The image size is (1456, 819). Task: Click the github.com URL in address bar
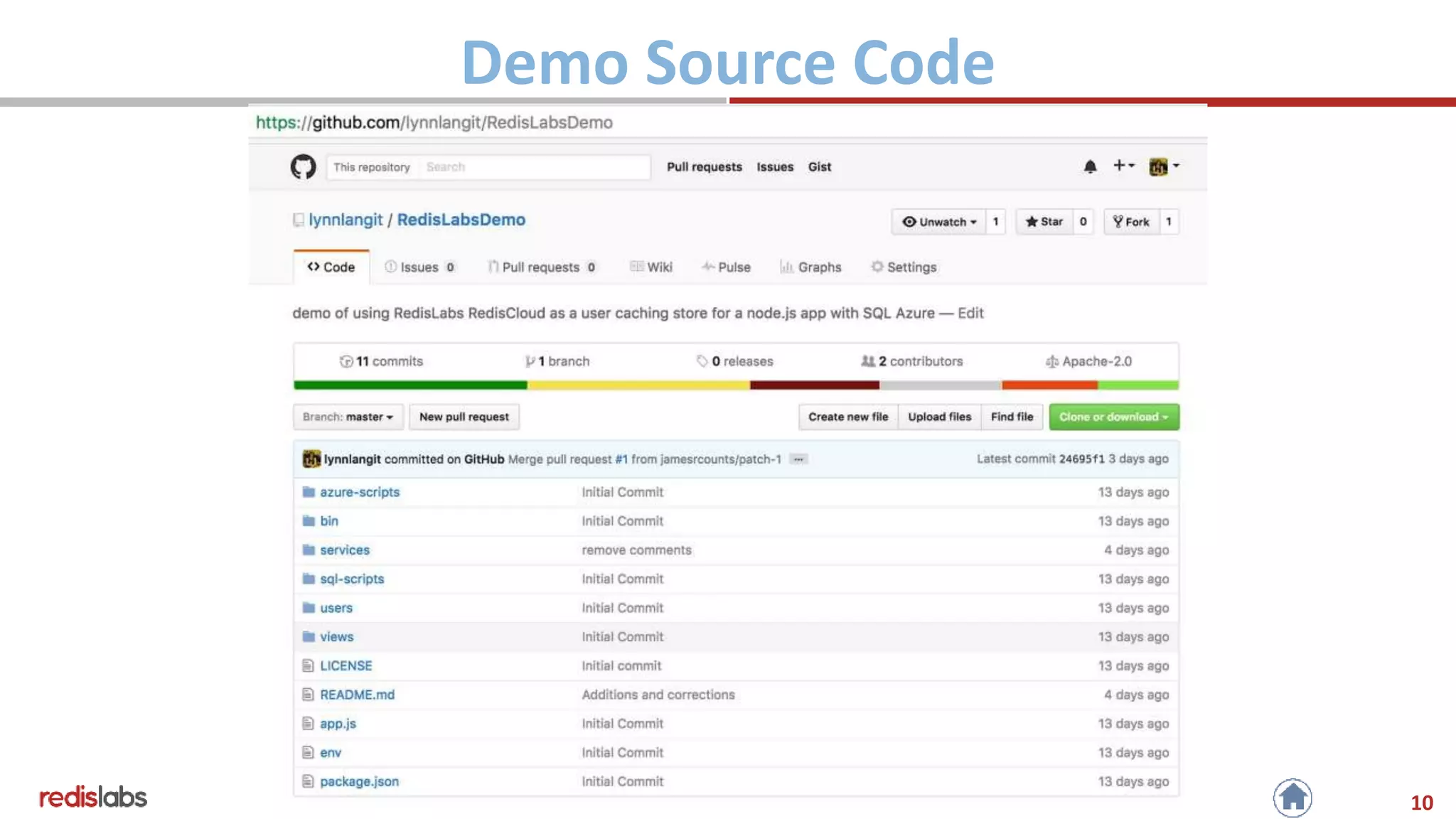coord(434,123)
